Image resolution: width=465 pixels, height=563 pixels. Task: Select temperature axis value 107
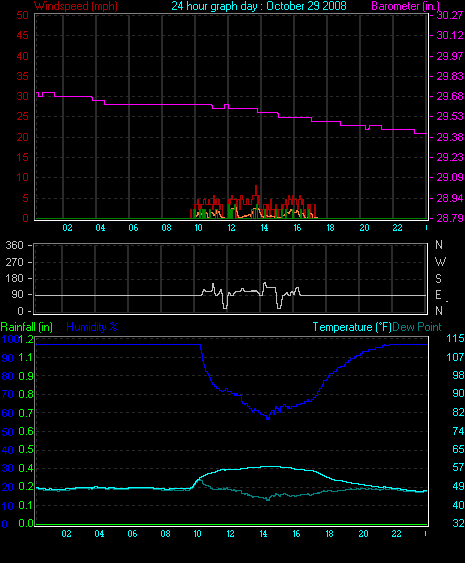455,357
